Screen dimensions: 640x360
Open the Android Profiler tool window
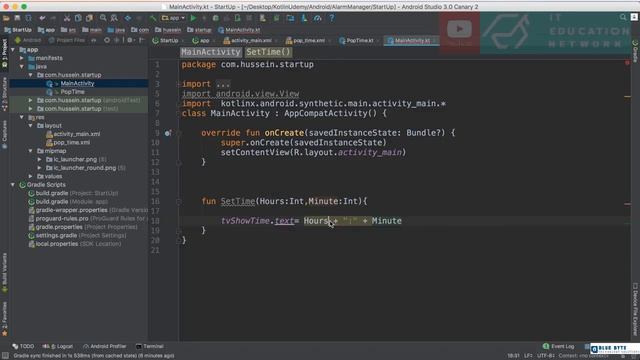(x=104, y=346)
